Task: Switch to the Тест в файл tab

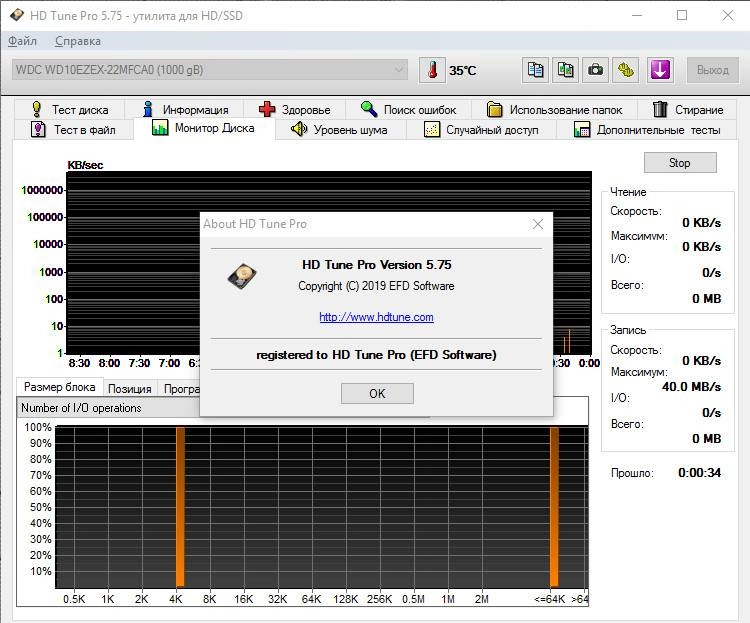Action: (x=73, y=130)
